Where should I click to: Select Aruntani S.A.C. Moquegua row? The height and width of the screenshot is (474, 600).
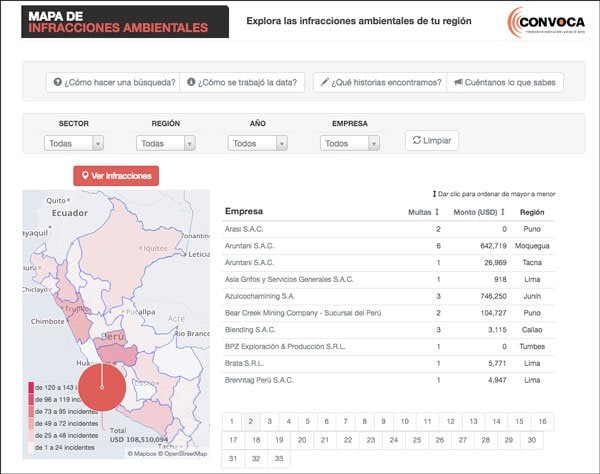[388, 246]
